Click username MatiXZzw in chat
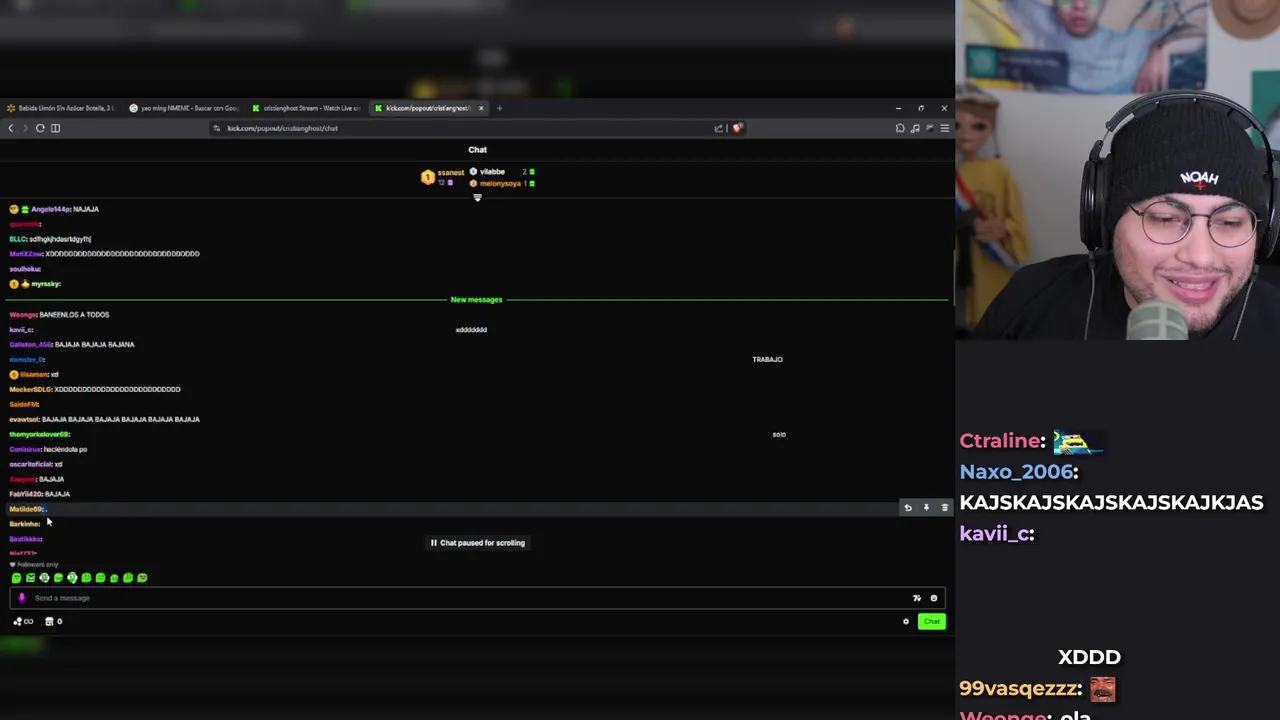 coord(26,254)
